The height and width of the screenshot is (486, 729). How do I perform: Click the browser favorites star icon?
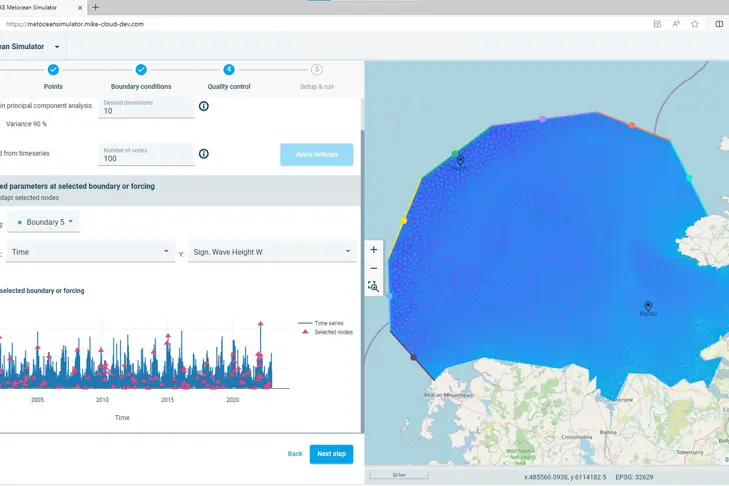[695, 24]
